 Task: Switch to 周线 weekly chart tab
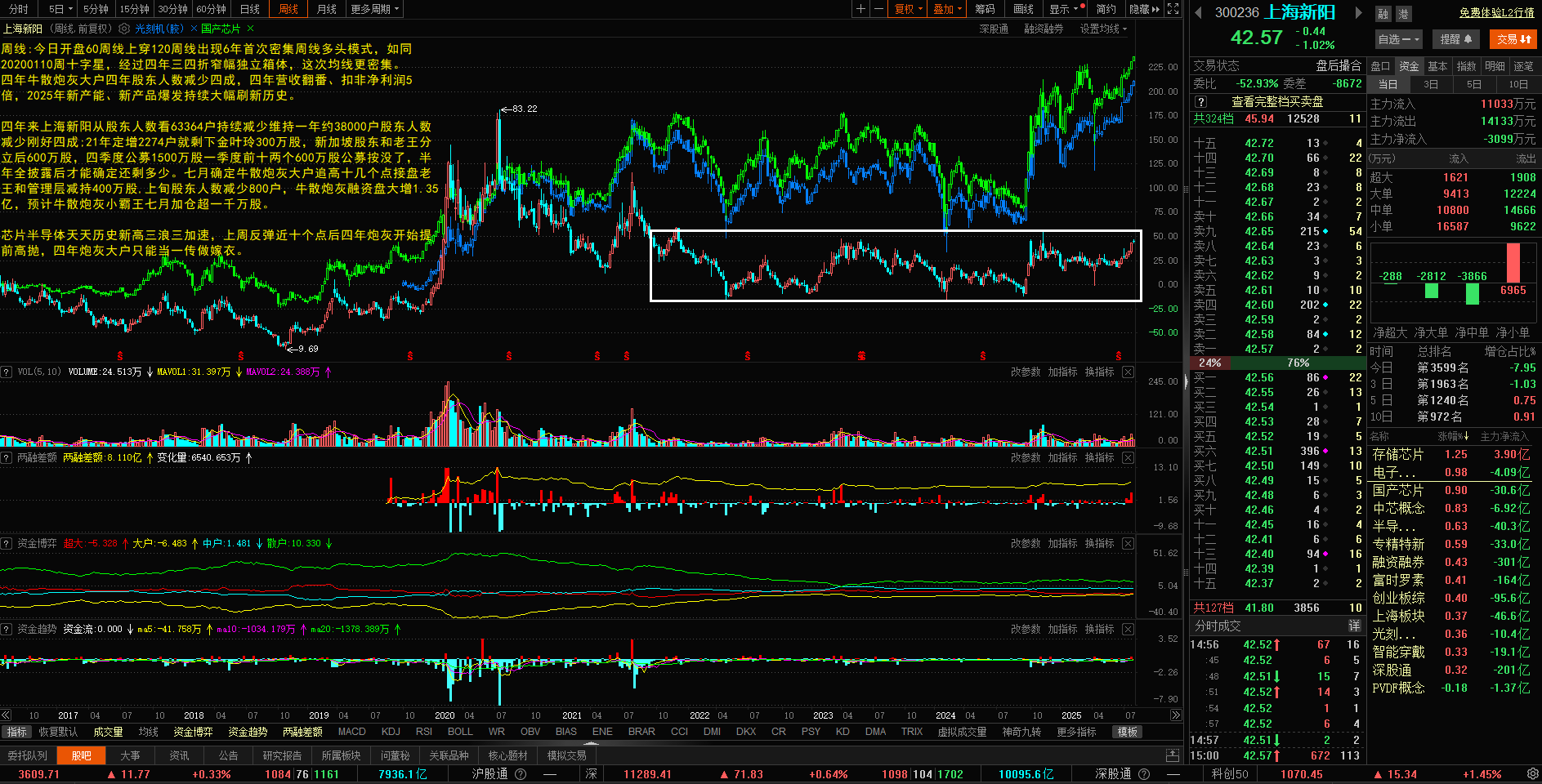pos(288,9)
